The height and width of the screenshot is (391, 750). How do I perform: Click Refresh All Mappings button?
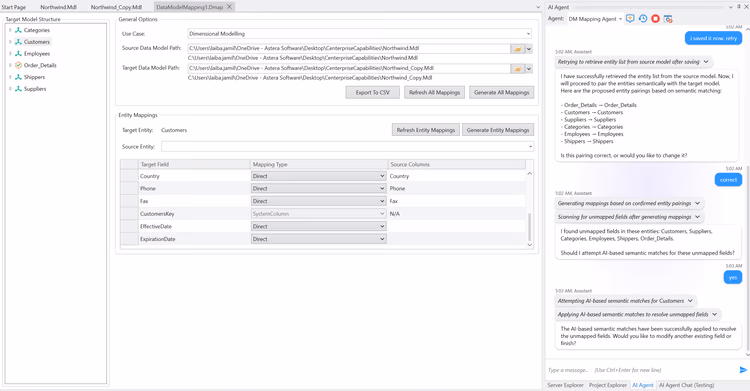[x=434, y=92]
